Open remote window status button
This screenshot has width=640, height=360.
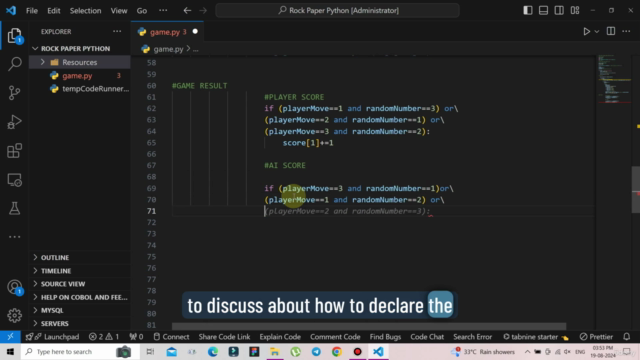pos(10,337)
